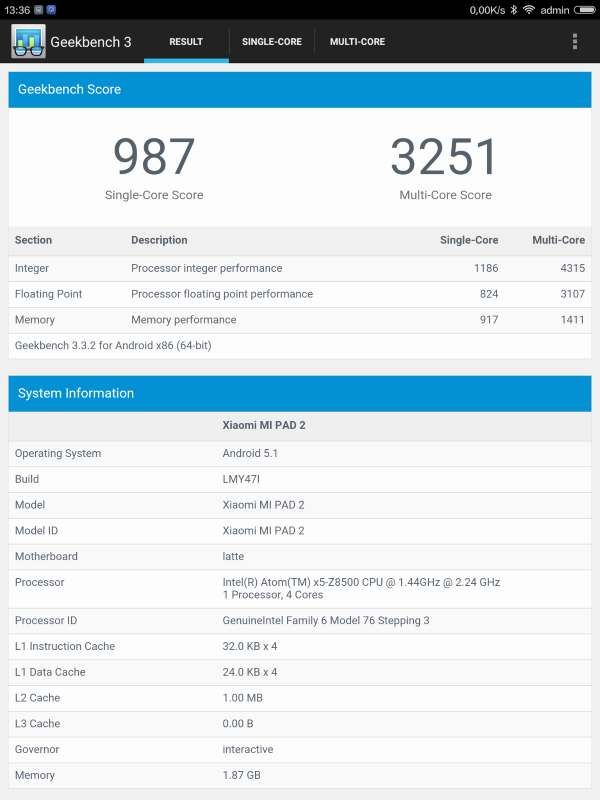Tap the clock in the status bar
The image size is (600, 800).
tap(16, 10)
